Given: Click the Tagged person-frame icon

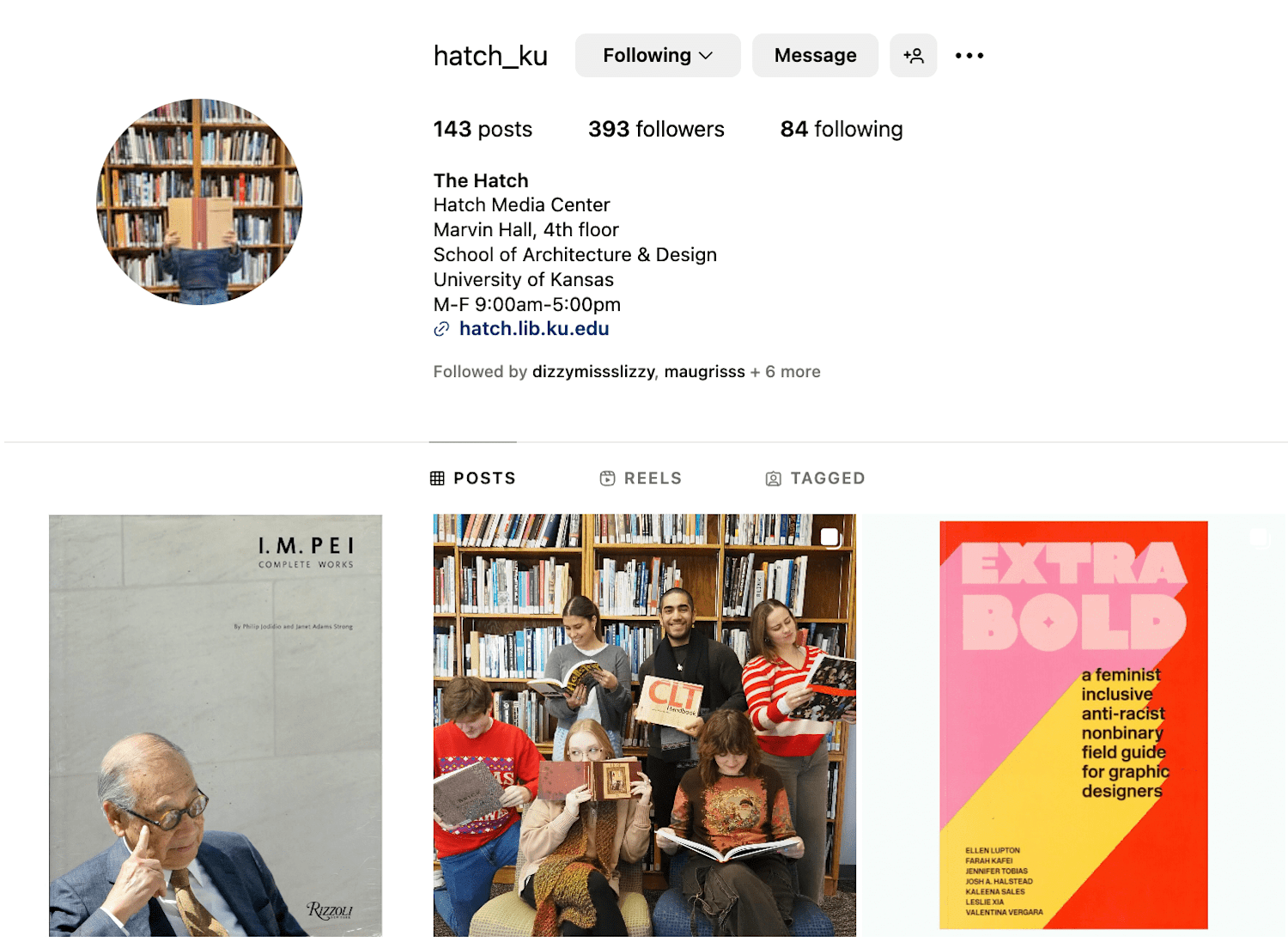Looking at the screenshot, I should [x=773, y=478].
